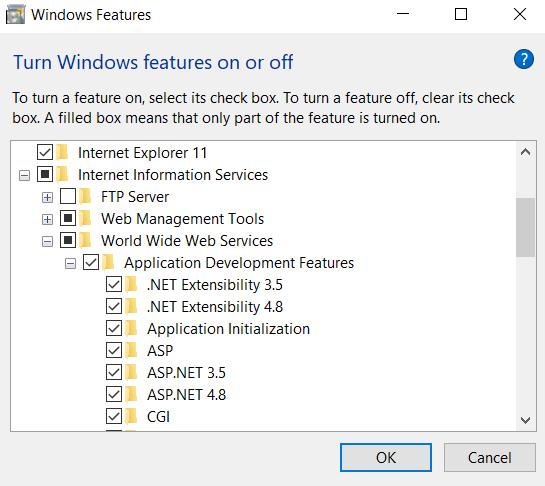Minimize the Windows Features dialog
Screen dimensions: 545x486
coord(403,14)
